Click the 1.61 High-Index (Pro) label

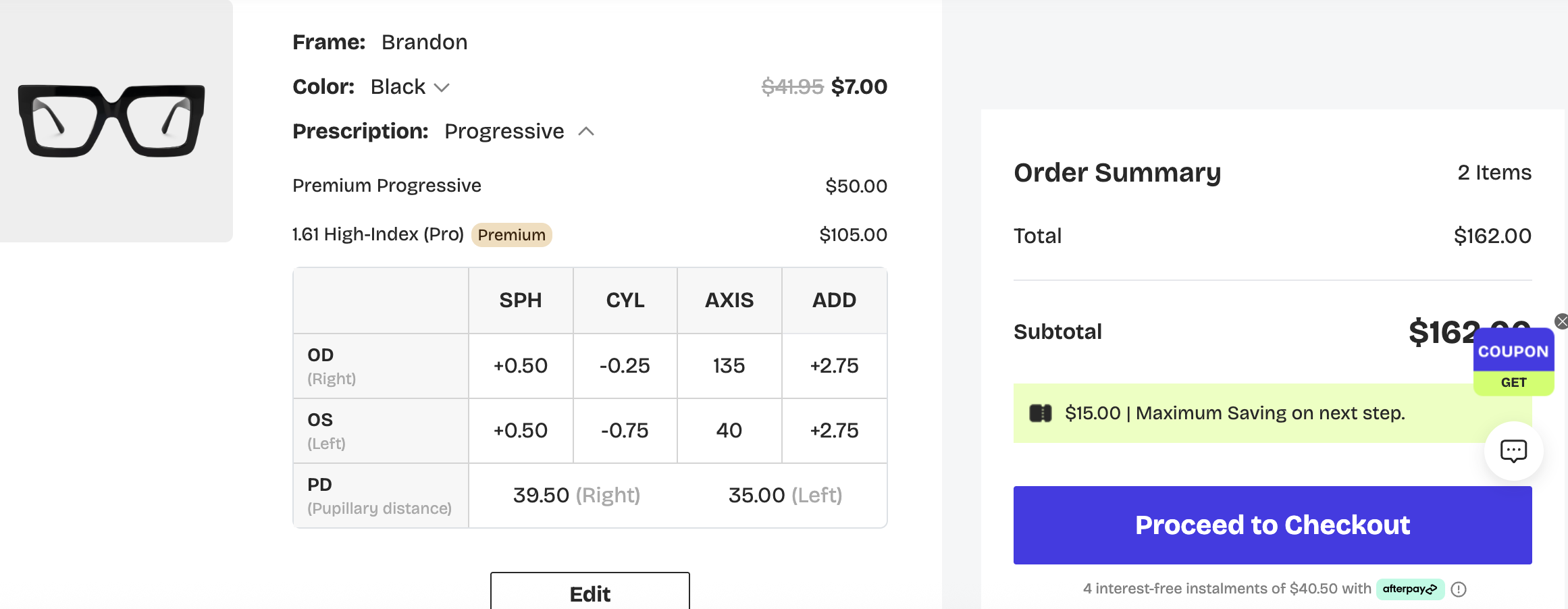pyautogui.click(x=377, y=235)
